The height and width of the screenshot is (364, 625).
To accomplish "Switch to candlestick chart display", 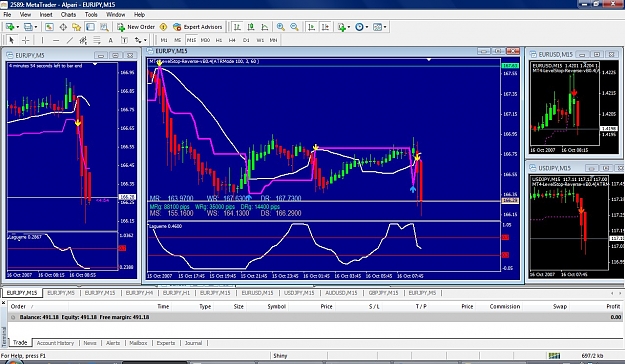I will tap(251, 27).
